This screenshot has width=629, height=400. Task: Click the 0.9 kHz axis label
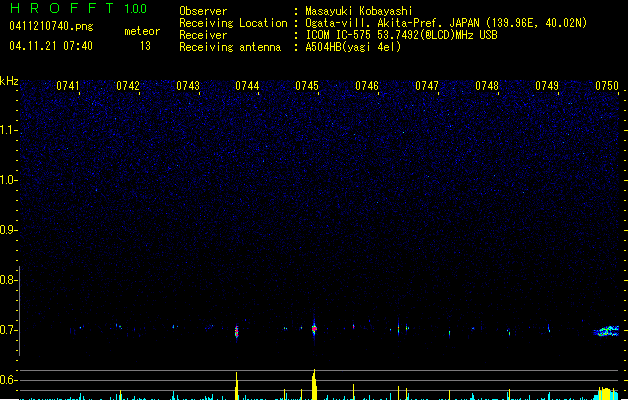[x=8, y=230]
